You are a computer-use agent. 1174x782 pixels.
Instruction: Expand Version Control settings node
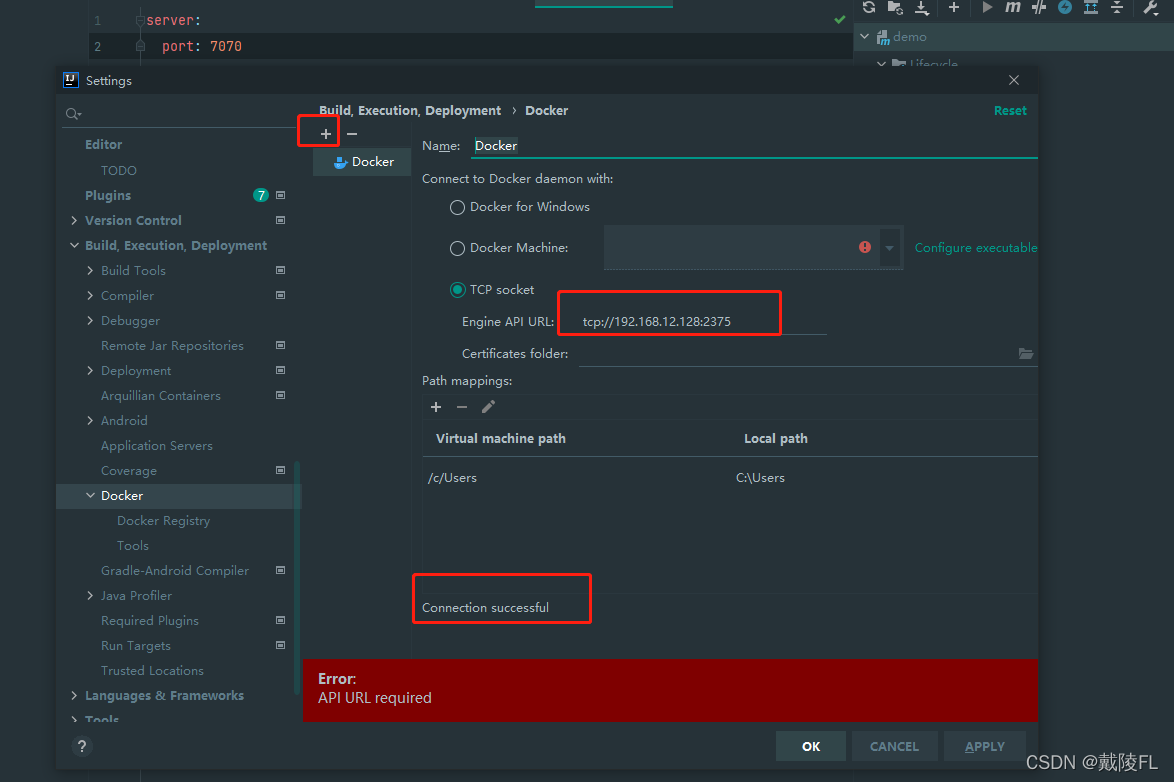[x=73, y=220]
